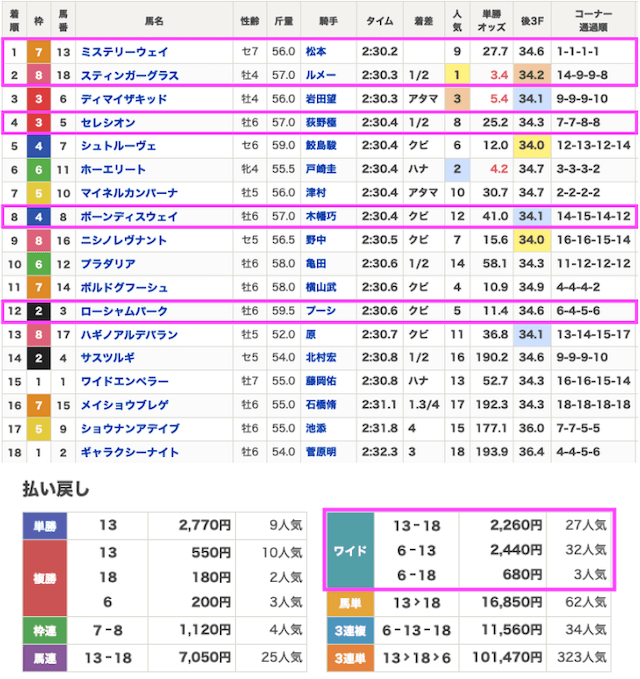640x679 pixels.
Task: Click the 7,050円 quinella payout
Action: coord(204,658)
